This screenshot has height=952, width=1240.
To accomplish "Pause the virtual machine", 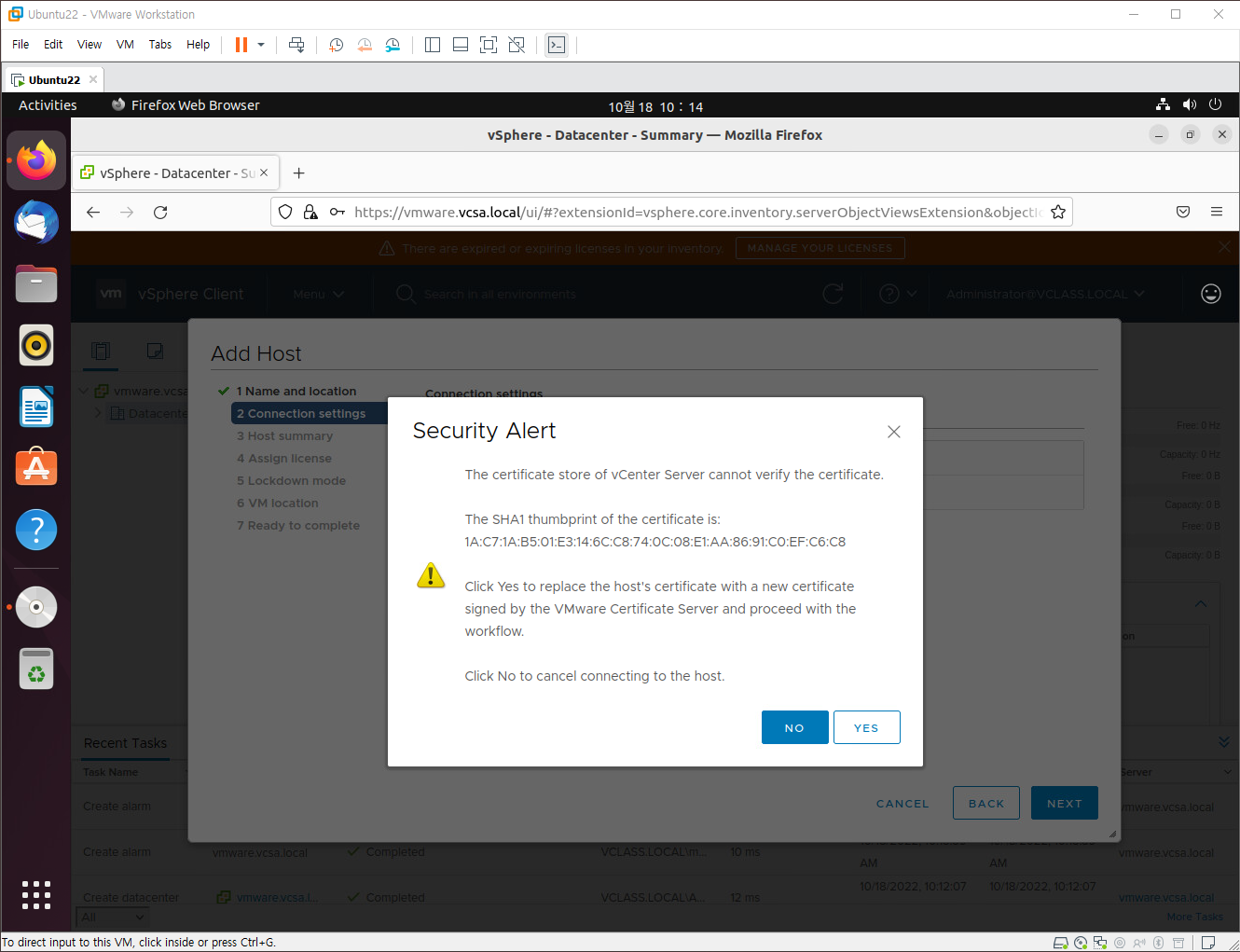I will click(x=241, y=45).
